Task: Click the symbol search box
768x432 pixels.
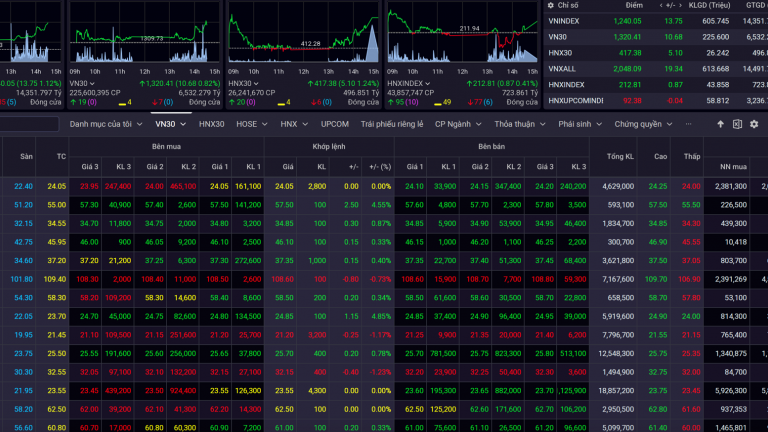Action: click(29, 124)
